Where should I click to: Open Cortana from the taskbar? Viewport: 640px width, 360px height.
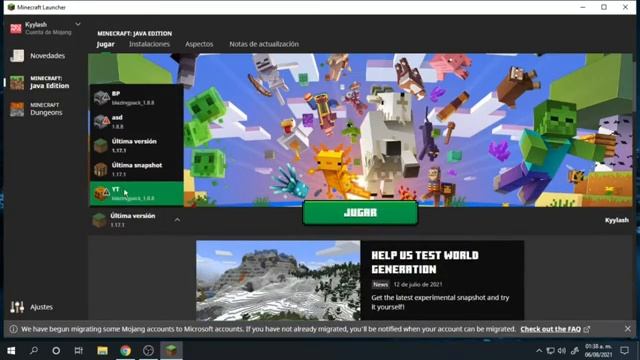56,350
